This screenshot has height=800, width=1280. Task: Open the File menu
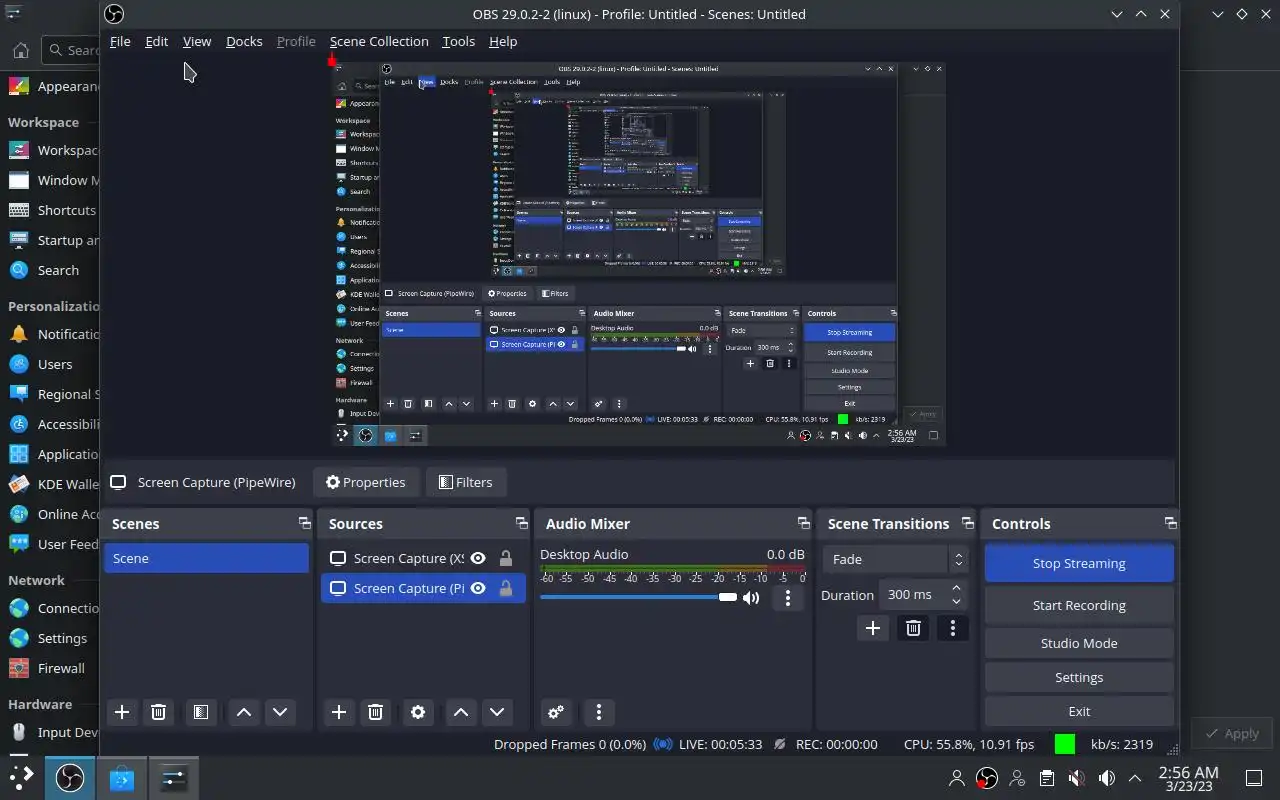pos(120,41)
